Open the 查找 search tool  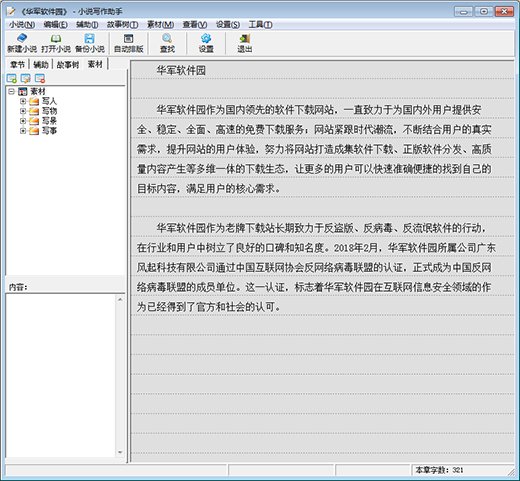(167, 43)
